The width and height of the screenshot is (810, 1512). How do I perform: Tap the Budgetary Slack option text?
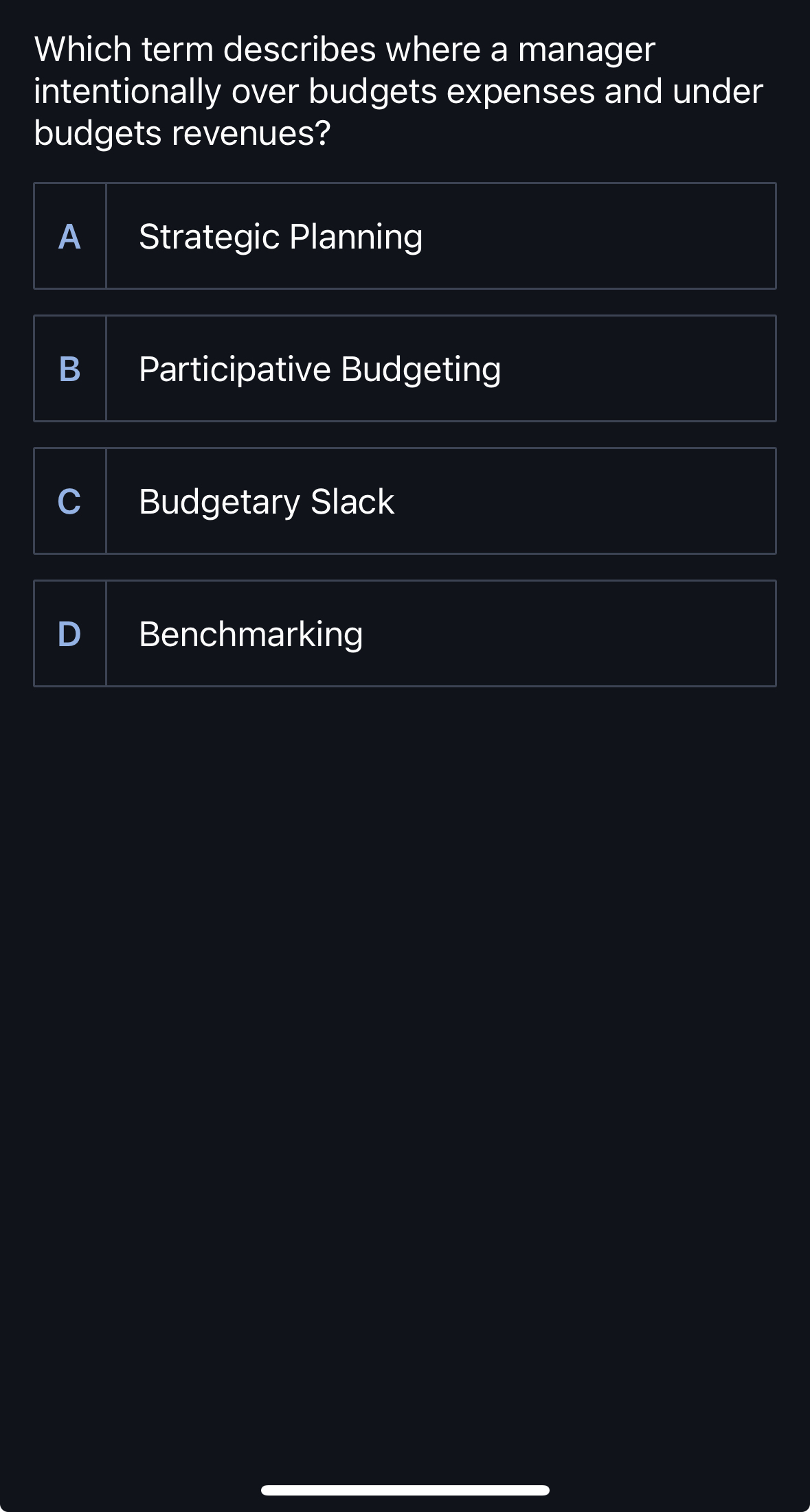(x=266, y=501)
